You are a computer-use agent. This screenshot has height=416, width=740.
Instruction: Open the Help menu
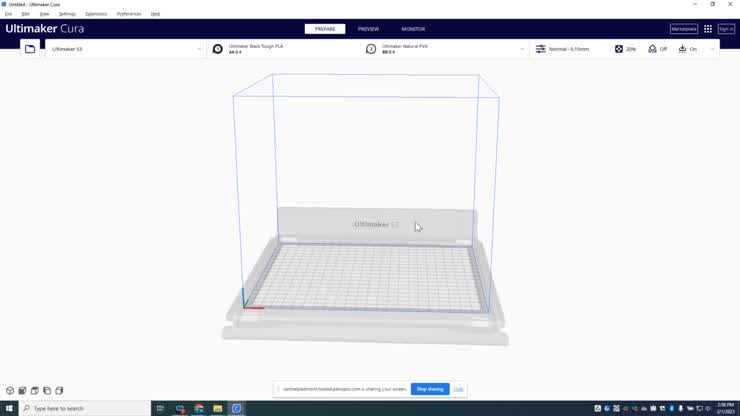point(155,14)
